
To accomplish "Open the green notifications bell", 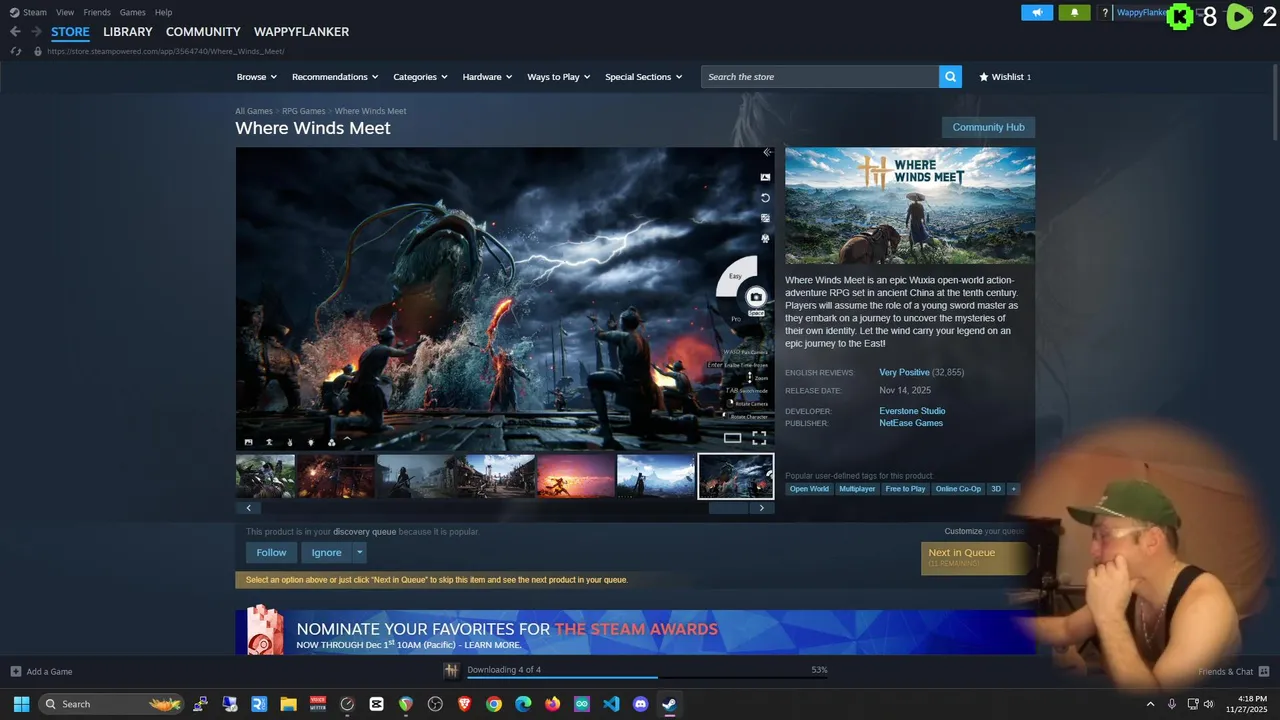I will click(x=1074, y=12).
